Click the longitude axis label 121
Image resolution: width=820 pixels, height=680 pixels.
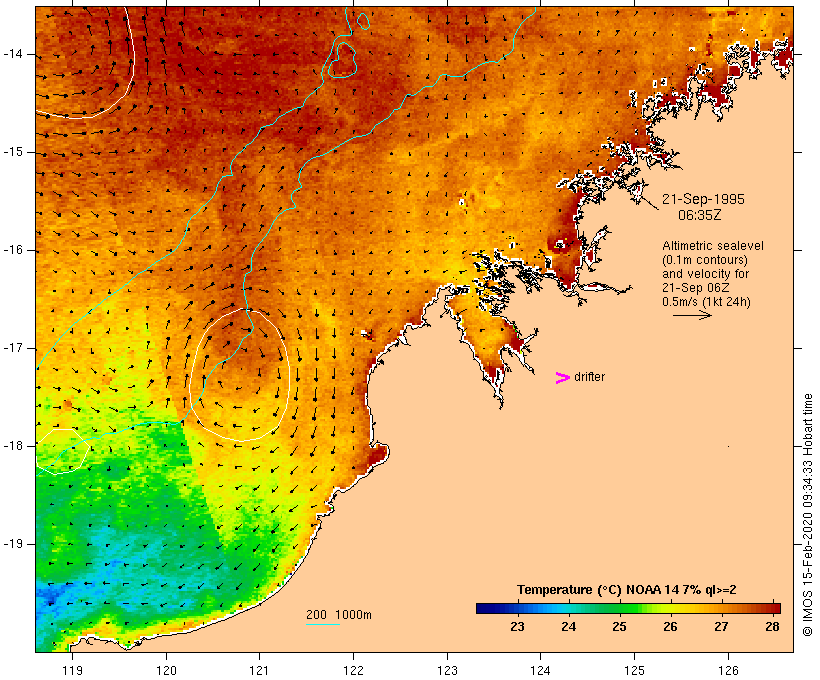259,670
